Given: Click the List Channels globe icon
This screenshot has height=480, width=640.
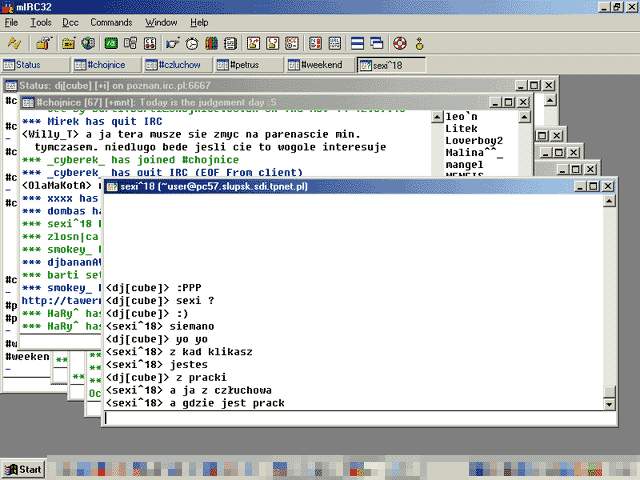Looking at the screenshot, I should coord(88,43).
